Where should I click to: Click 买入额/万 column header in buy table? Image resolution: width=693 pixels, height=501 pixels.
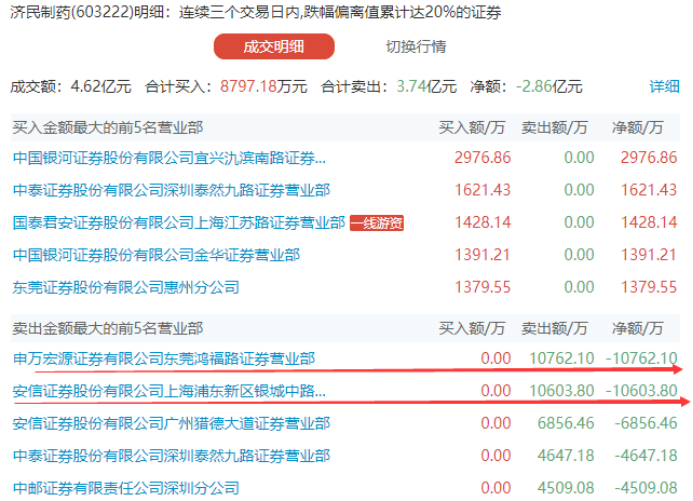[x=472, y=128]
